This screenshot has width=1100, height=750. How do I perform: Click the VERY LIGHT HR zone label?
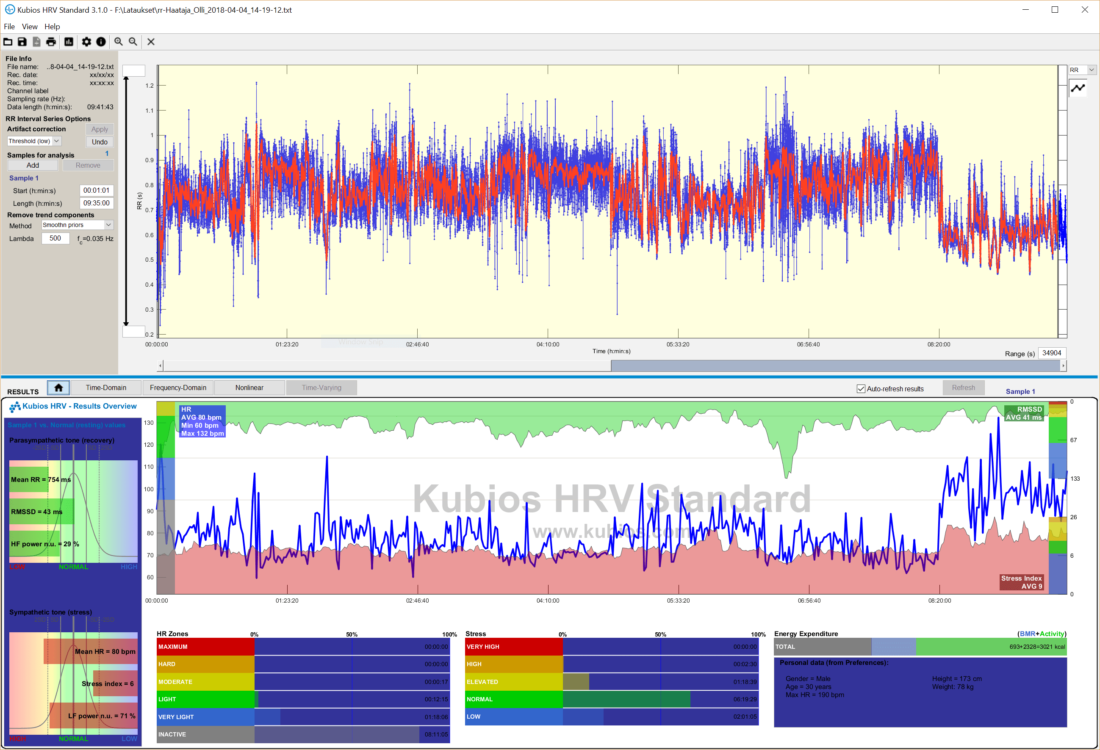pyautogui.click(x=206, y=716)
